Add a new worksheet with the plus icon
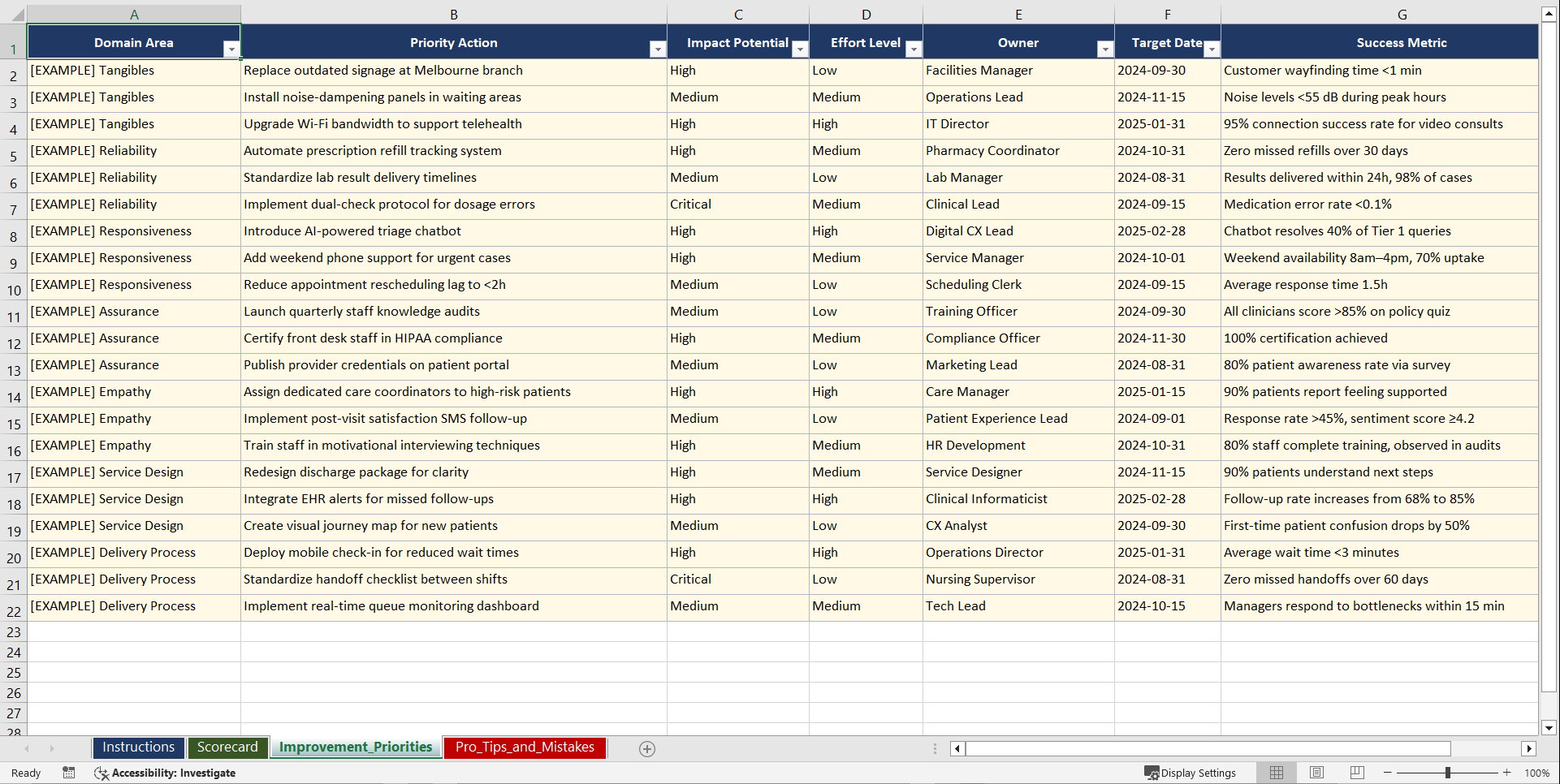This screenshot has width=1560, height=784. click(x=647, y=748)
